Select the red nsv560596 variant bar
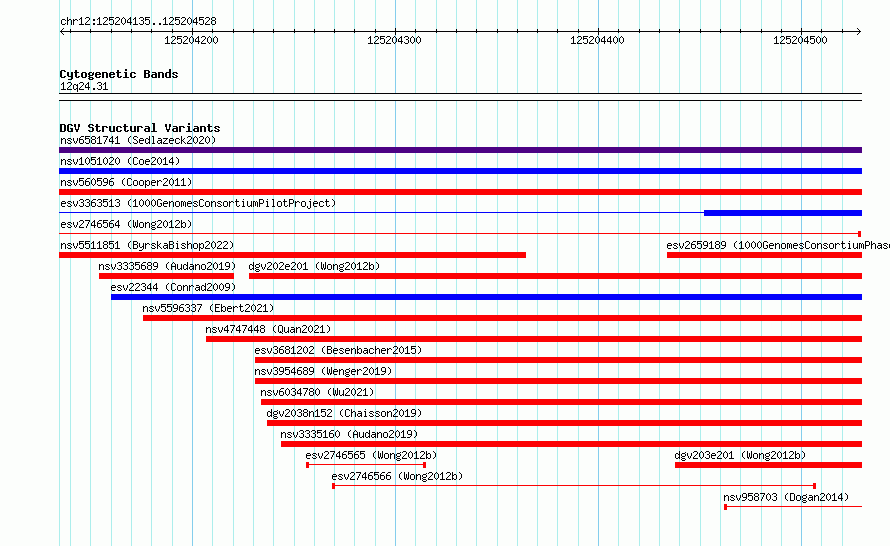890x546 pixels. [460, 192]
